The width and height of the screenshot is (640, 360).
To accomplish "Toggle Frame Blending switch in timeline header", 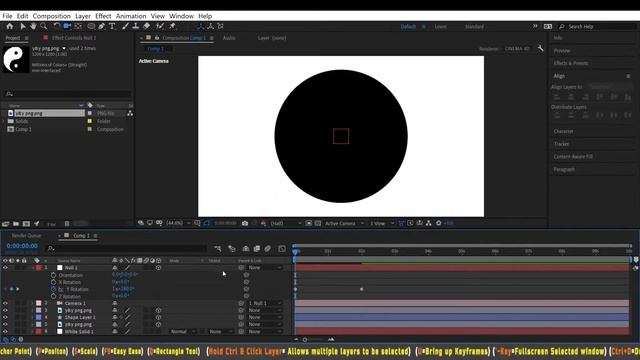I will click(x=257, y=249).
